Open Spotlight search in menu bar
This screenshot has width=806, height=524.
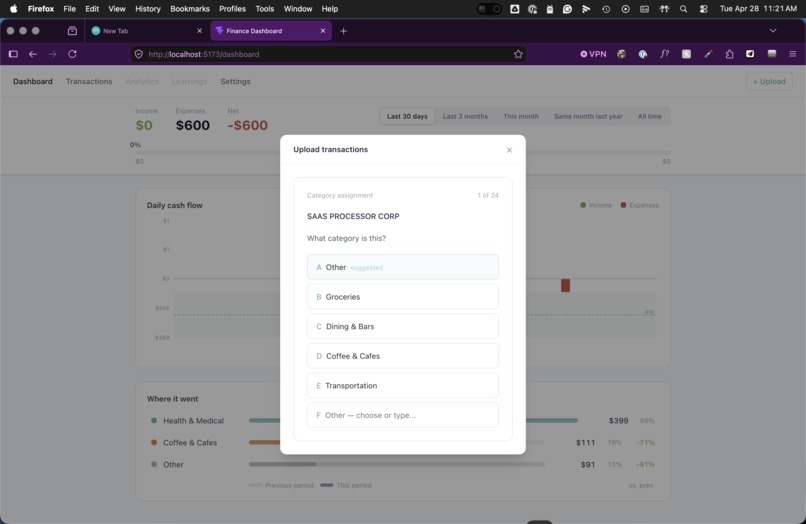click(683, 9)
